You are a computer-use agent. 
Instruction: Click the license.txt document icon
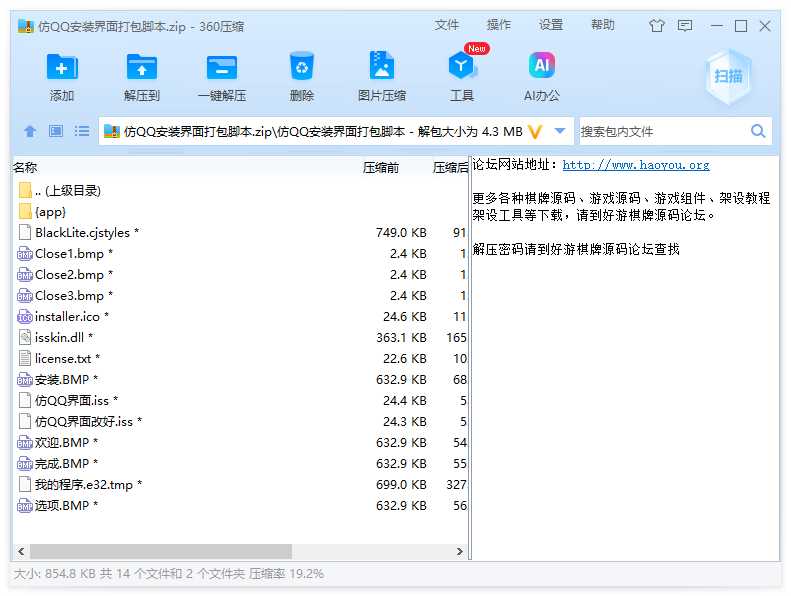tap(25, 358)
